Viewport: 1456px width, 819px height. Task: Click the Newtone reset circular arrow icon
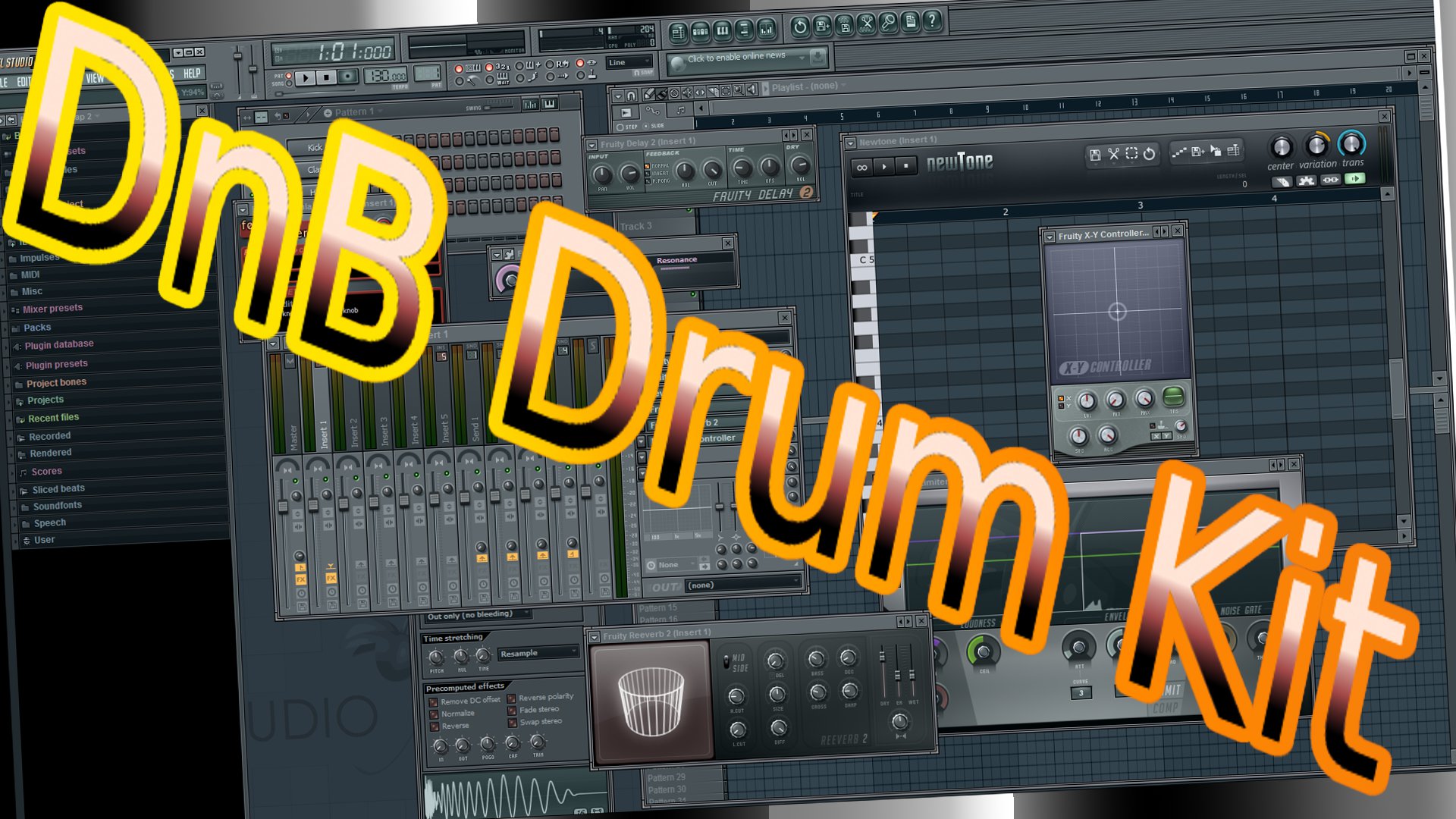1150,153
